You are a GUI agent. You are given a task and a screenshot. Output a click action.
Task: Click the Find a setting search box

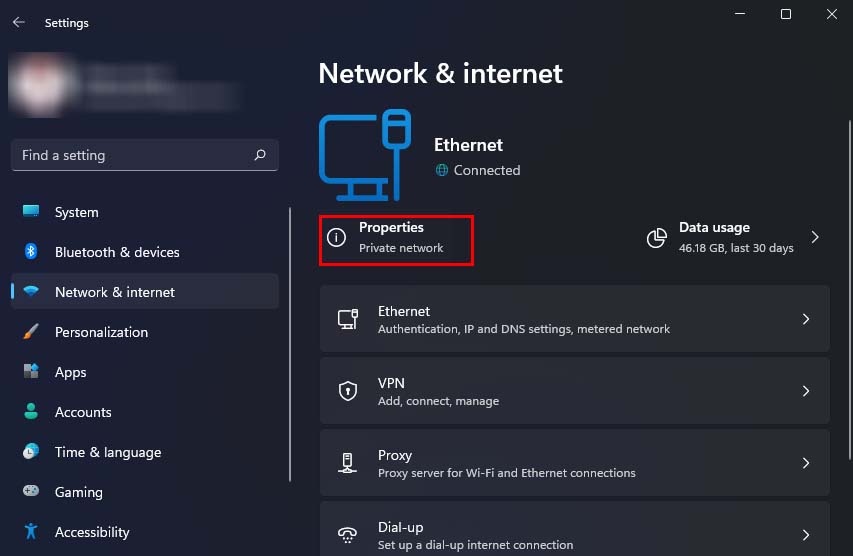pyautogui.click(x=130, y=155)
